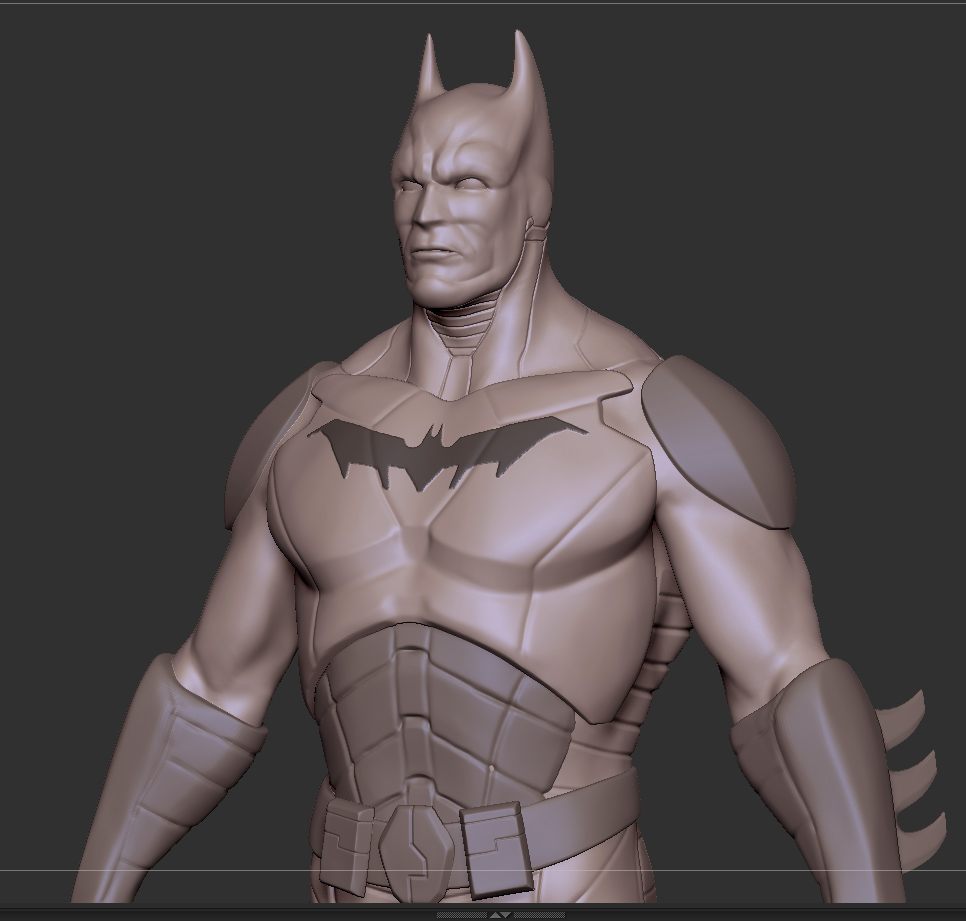The image size is (966, 921).
Task: Click the left shoulder armor plate
Action: pyautogui.click(x=285, y=440)
